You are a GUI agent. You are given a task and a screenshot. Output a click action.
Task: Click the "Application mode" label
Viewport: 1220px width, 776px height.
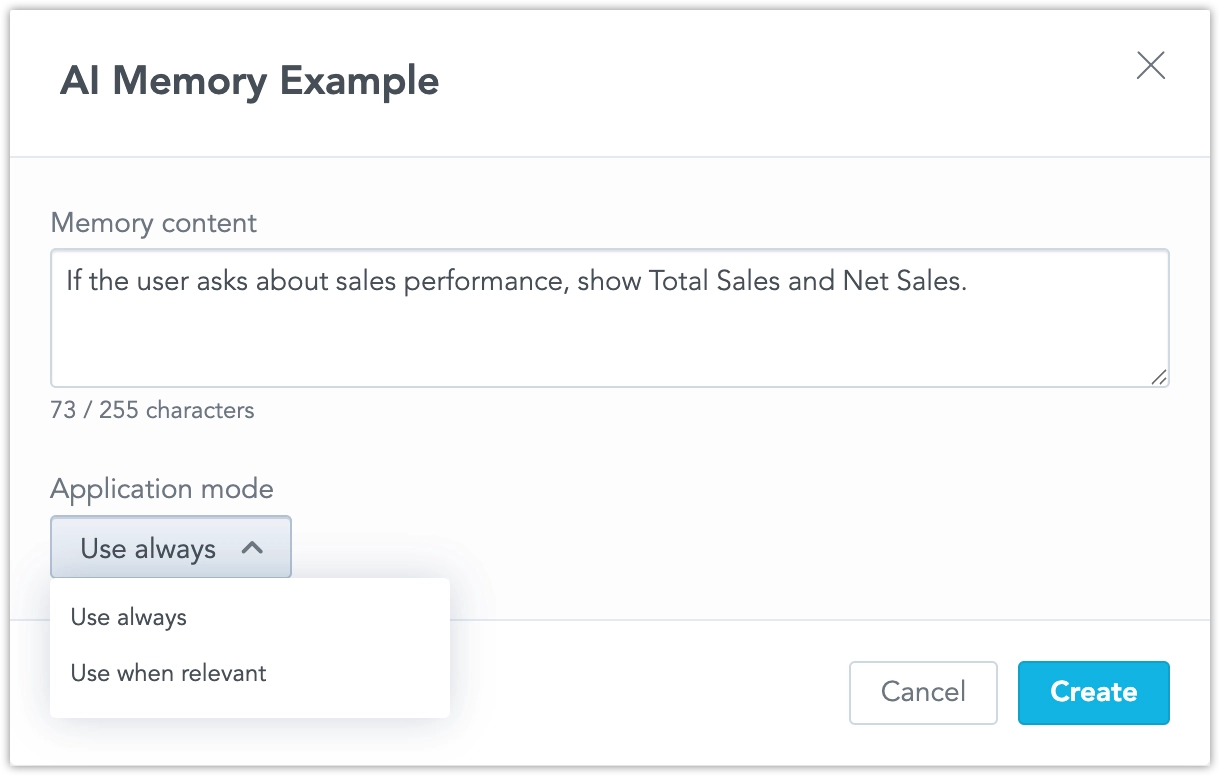(x=161, y=489)
